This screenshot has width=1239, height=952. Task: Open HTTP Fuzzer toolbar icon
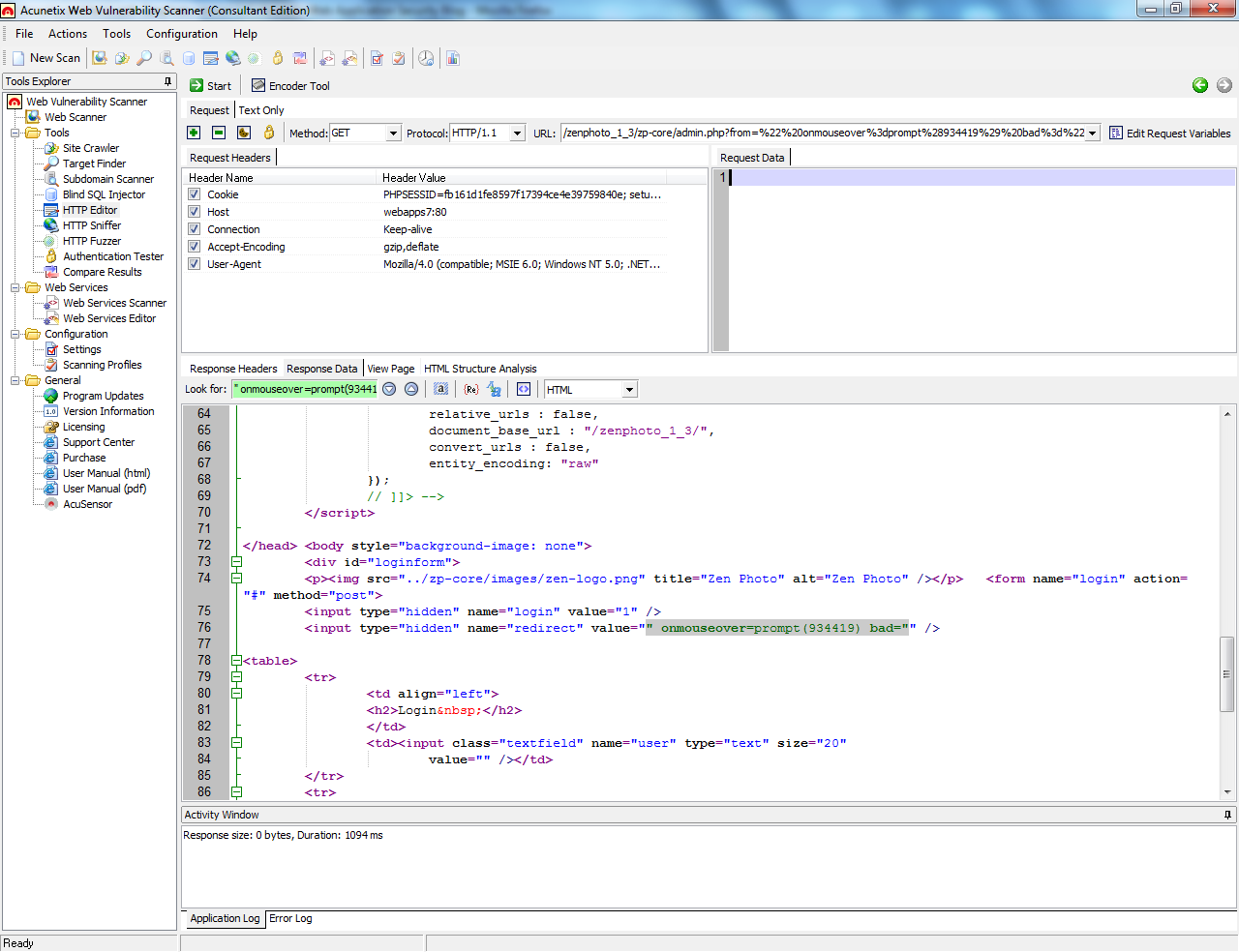point(254,58)
